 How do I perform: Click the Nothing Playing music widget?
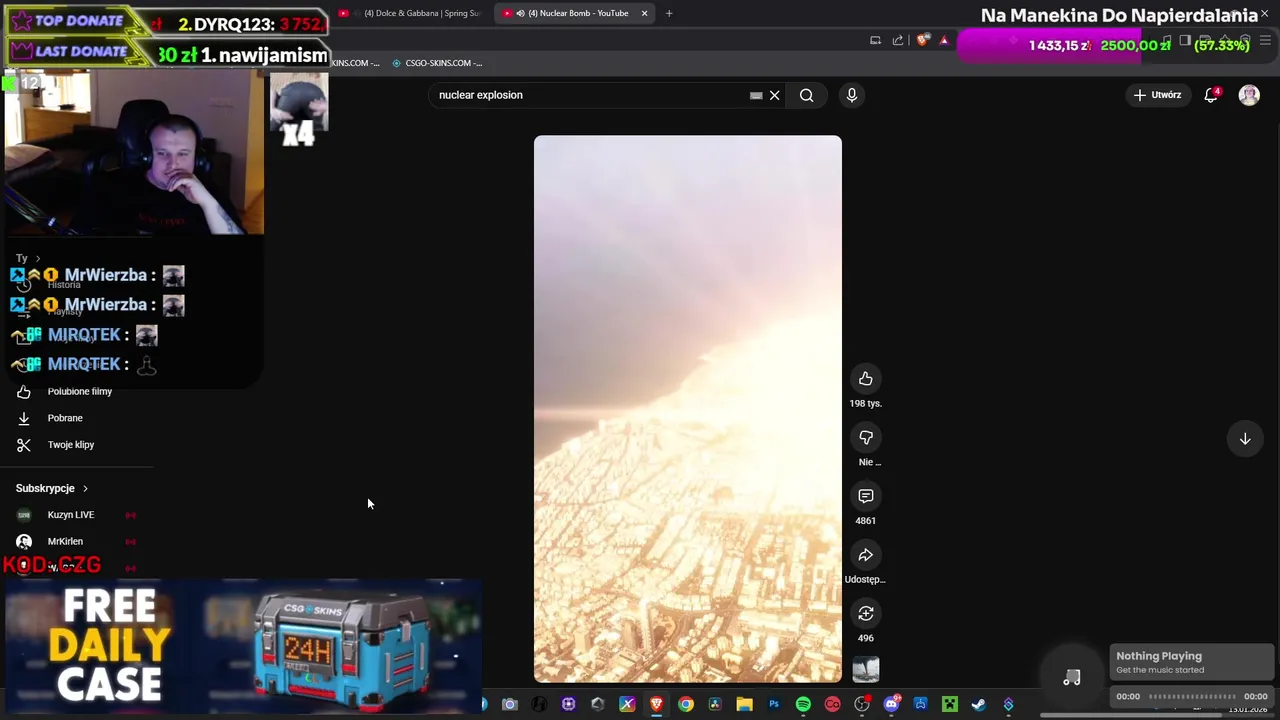pyautogui.click(x=1192, y=662)
